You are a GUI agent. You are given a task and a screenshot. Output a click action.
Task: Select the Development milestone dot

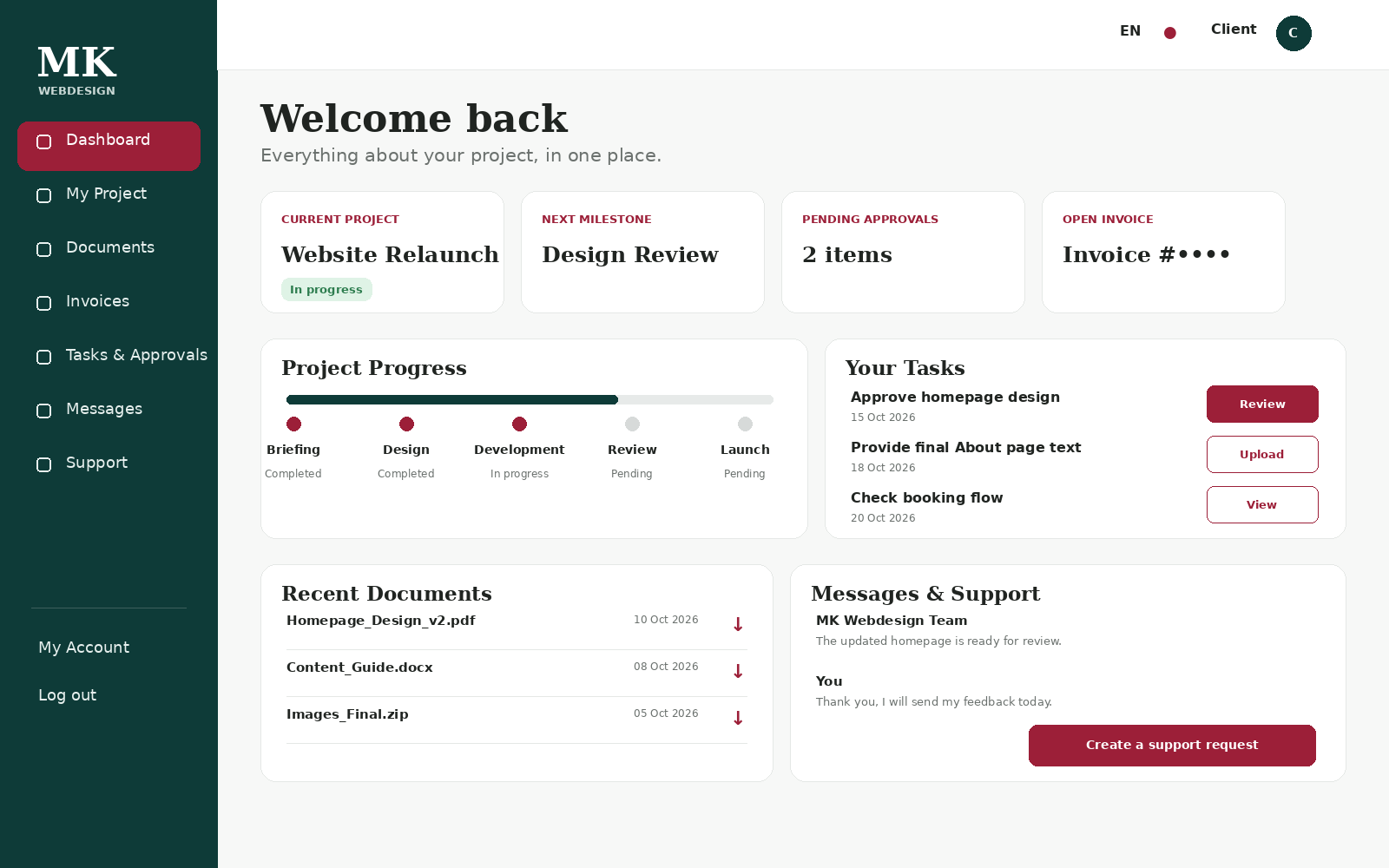pyautogui.click(x=519, y=424)
